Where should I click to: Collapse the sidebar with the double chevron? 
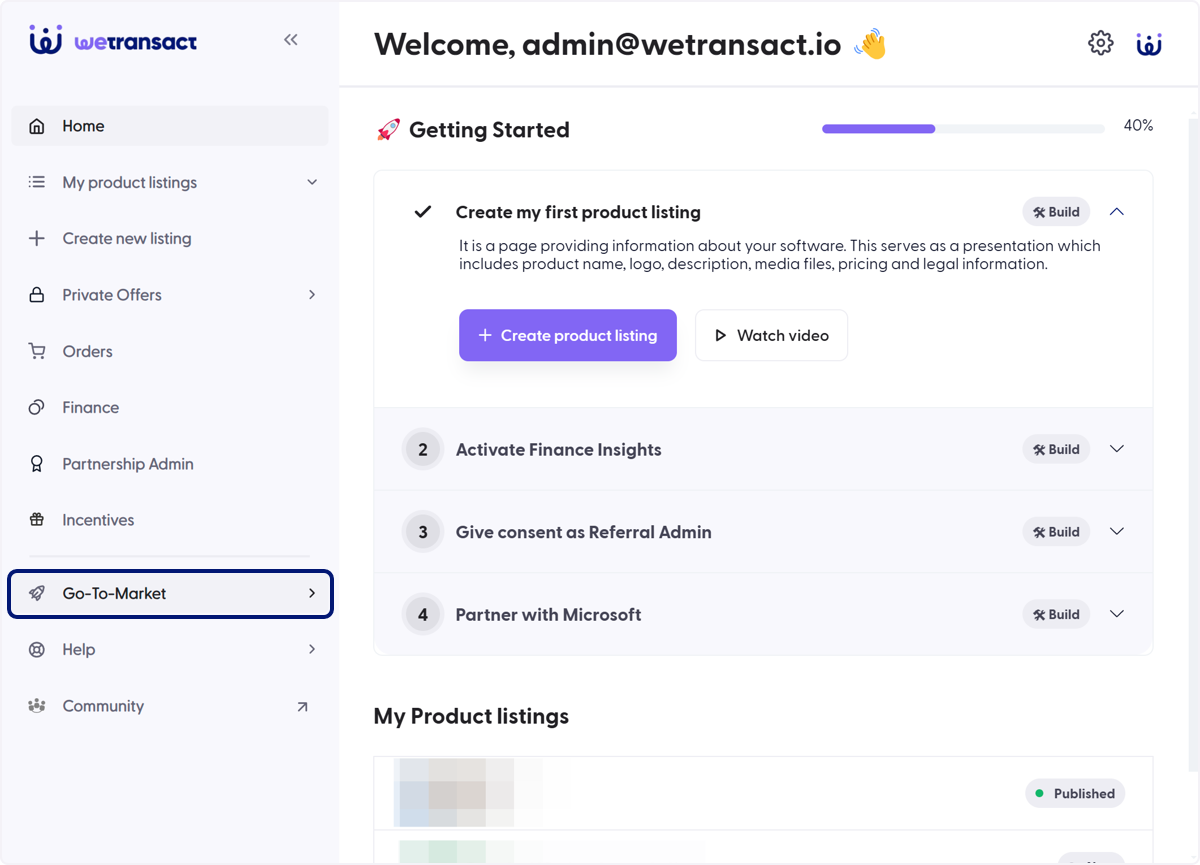tap(291, 40)
